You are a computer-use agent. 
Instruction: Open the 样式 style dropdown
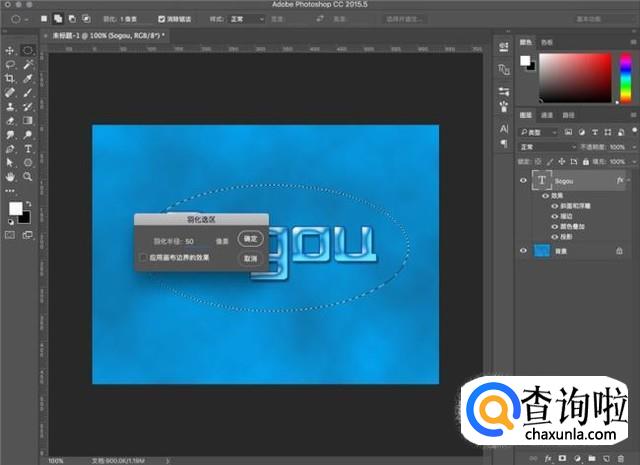click(x=245, y=18)
